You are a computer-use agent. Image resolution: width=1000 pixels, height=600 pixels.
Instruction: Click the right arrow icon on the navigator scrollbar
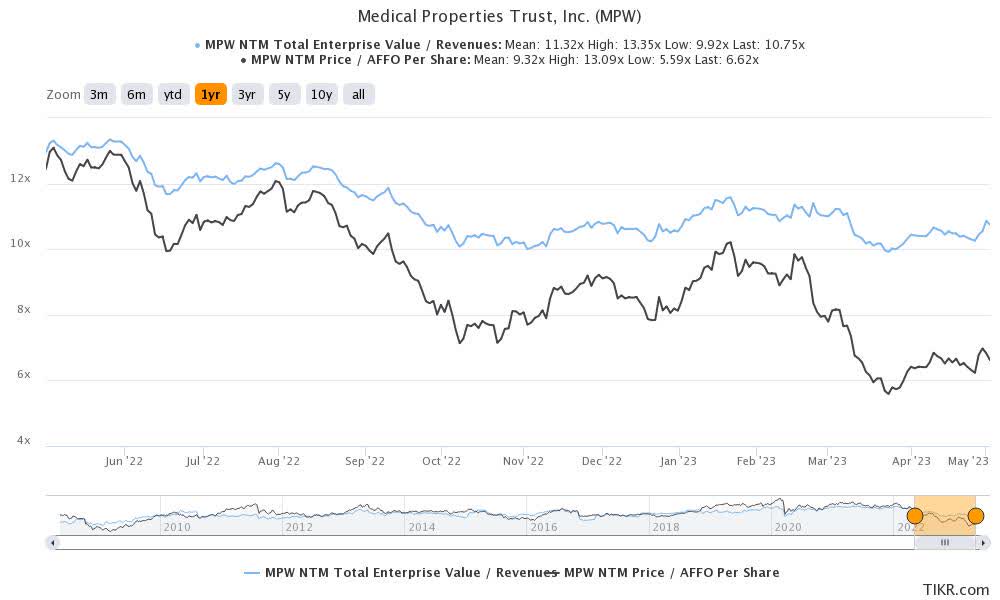pyautogui.click(x=985, y=542)
